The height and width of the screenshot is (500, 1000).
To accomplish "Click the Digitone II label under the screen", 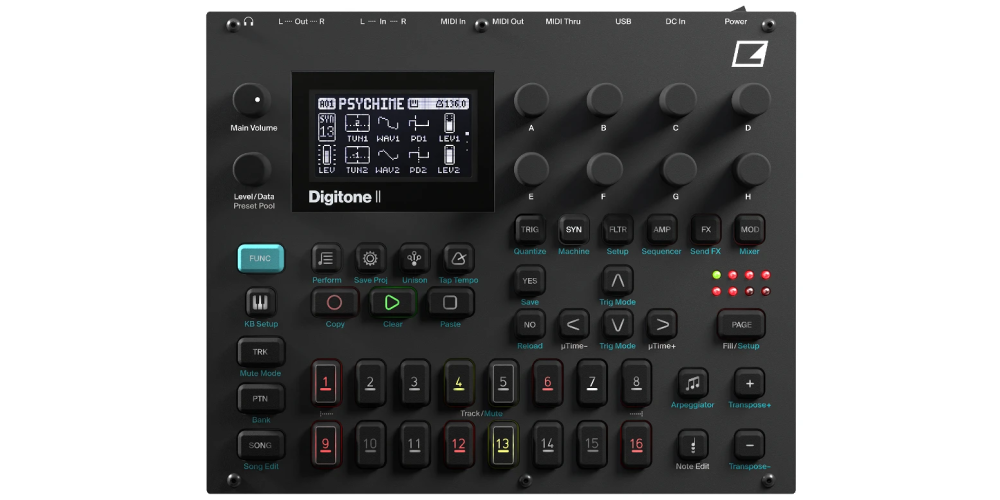I will point(344,197).
